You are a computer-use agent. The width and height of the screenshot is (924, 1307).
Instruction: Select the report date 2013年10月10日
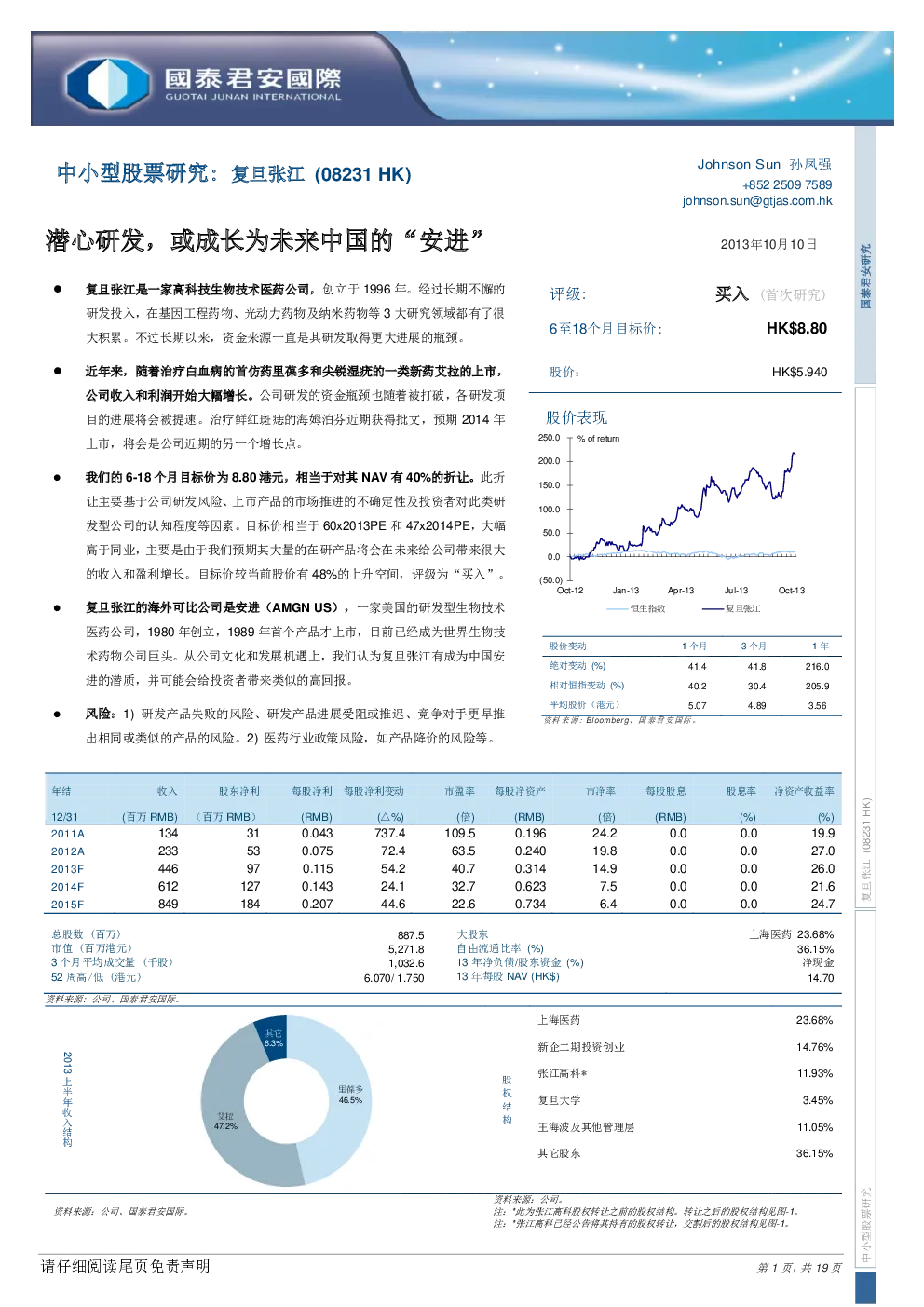[768, 244]
